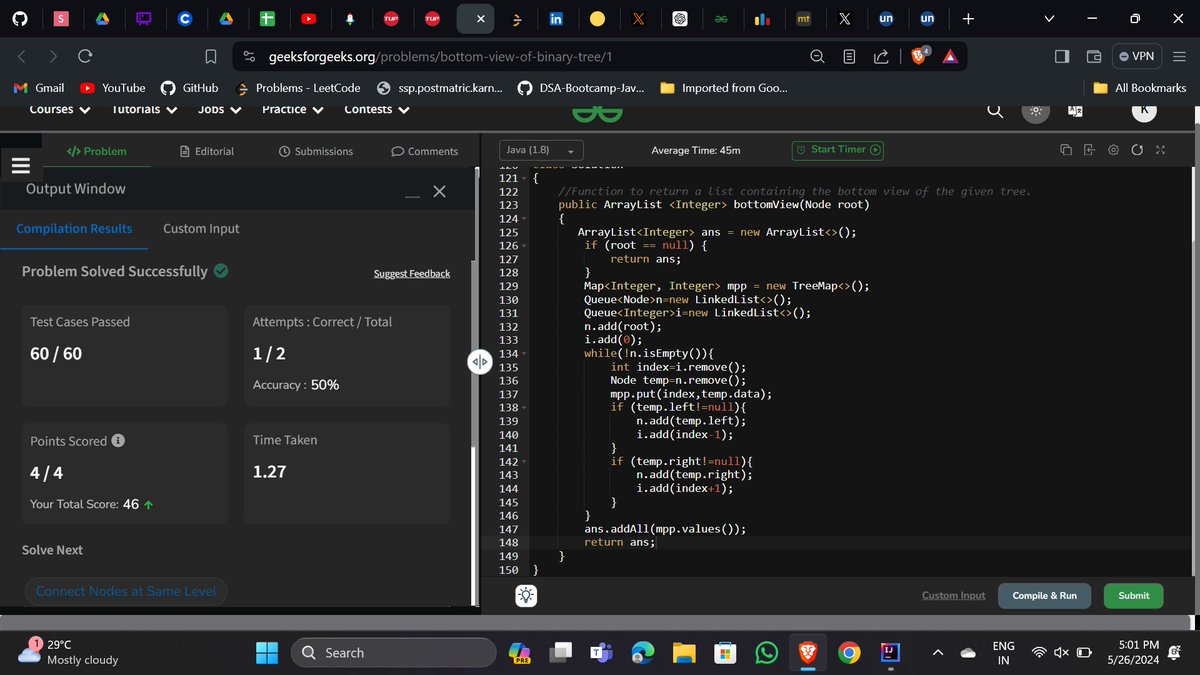Image resolution: width=1200 pixels, height=675 pixels.
Task: Expand the Contests menu
Action: click(x=377, y=109)
